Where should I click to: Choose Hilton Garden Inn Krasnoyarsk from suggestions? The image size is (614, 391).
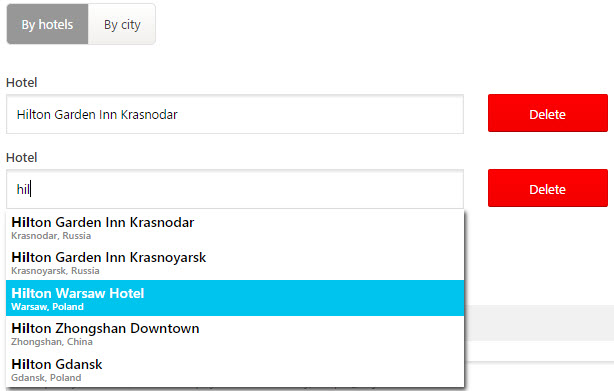(x=235, y=263)
